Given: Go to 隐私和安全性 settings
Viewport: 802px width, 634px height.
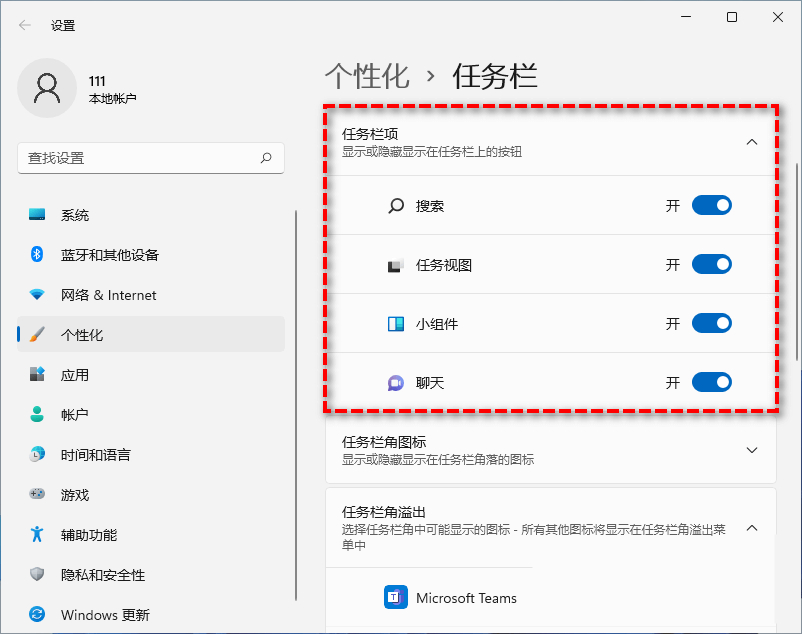Looking at the screenshot, I should click(x=102, y=575).
